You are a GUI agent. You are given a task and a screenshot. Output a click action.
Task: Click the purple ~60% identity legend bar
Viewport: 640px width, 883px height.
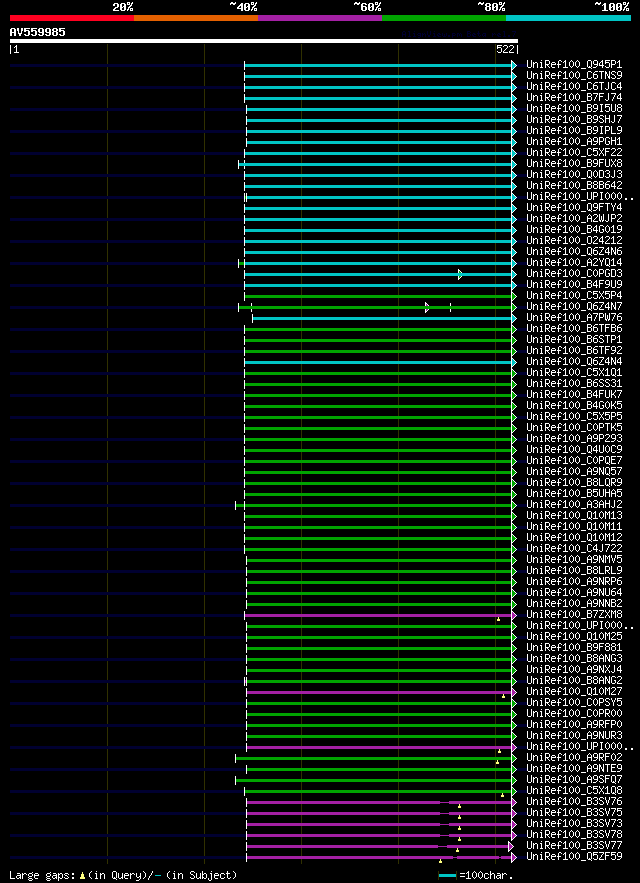(x=320, y=18)
